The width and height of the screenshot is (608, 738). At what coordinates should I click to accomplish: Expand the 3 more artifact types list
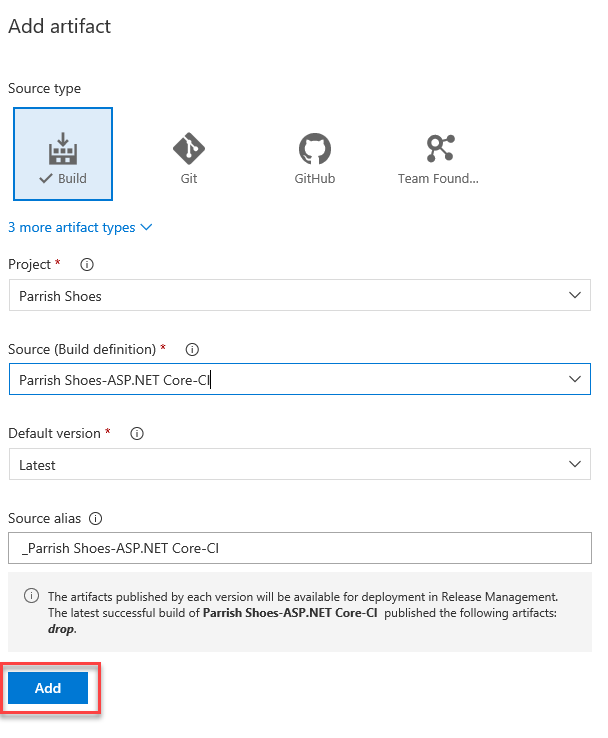(72, 227)
